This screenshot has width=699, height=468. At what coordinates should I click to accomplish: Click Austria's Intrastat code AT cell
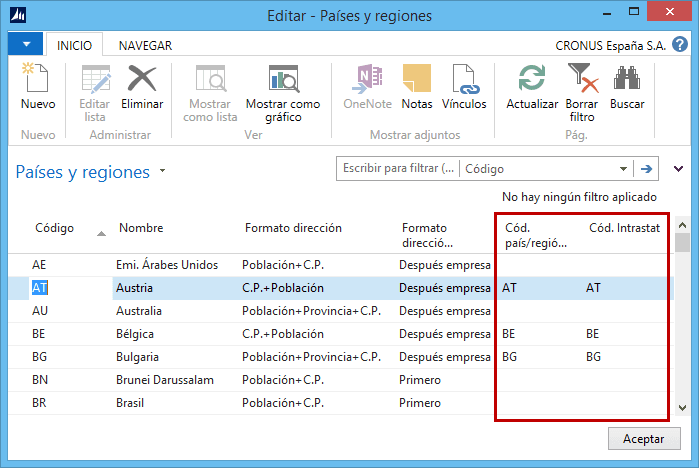click(593, 288)
